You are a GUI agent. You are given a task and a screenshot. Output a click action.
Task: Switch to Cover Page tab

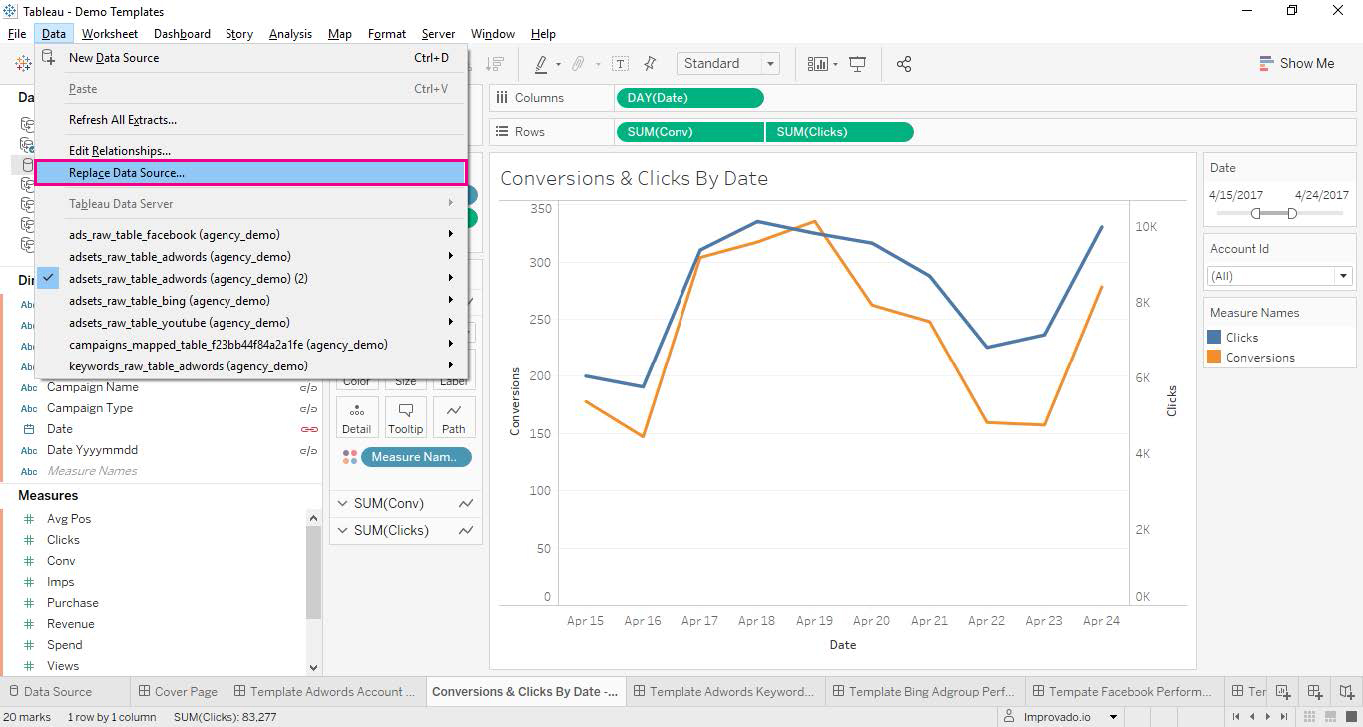[178, 692]
